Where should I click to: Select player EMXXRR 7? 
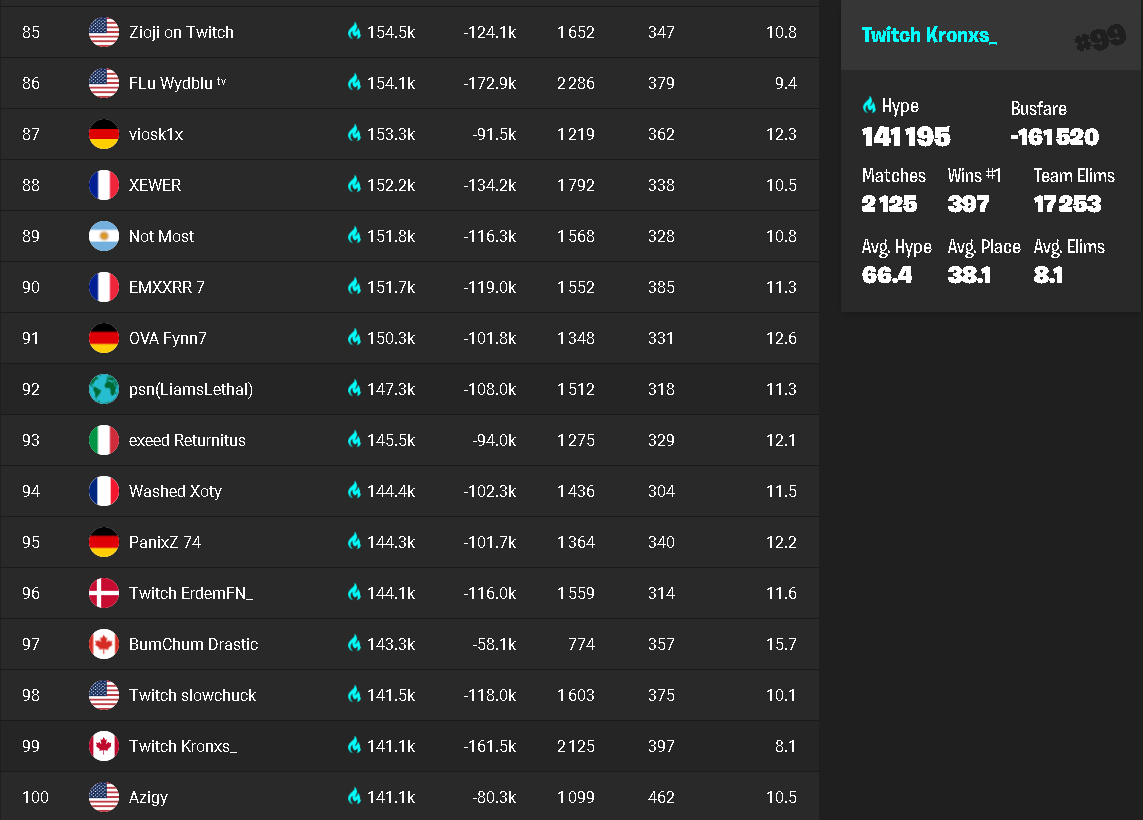[x=166, y=287]
